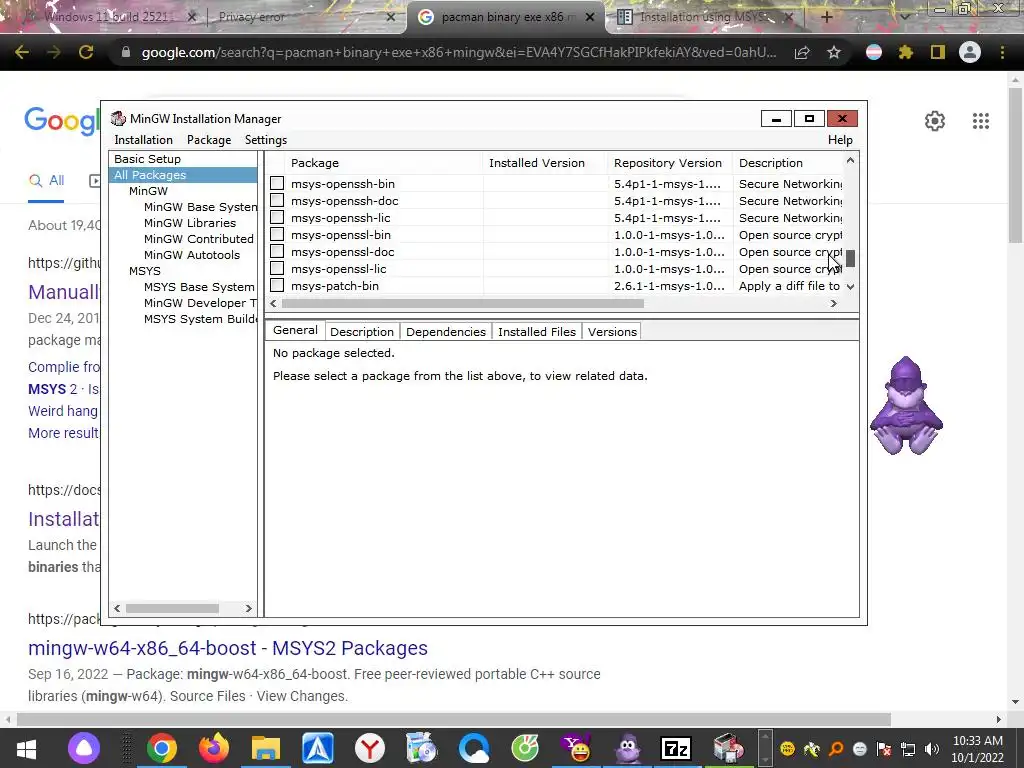Tick the msys-openssh-doc package checkbox
The height and width of the screenshot is (768, 1024).
(x=277, y=200)
